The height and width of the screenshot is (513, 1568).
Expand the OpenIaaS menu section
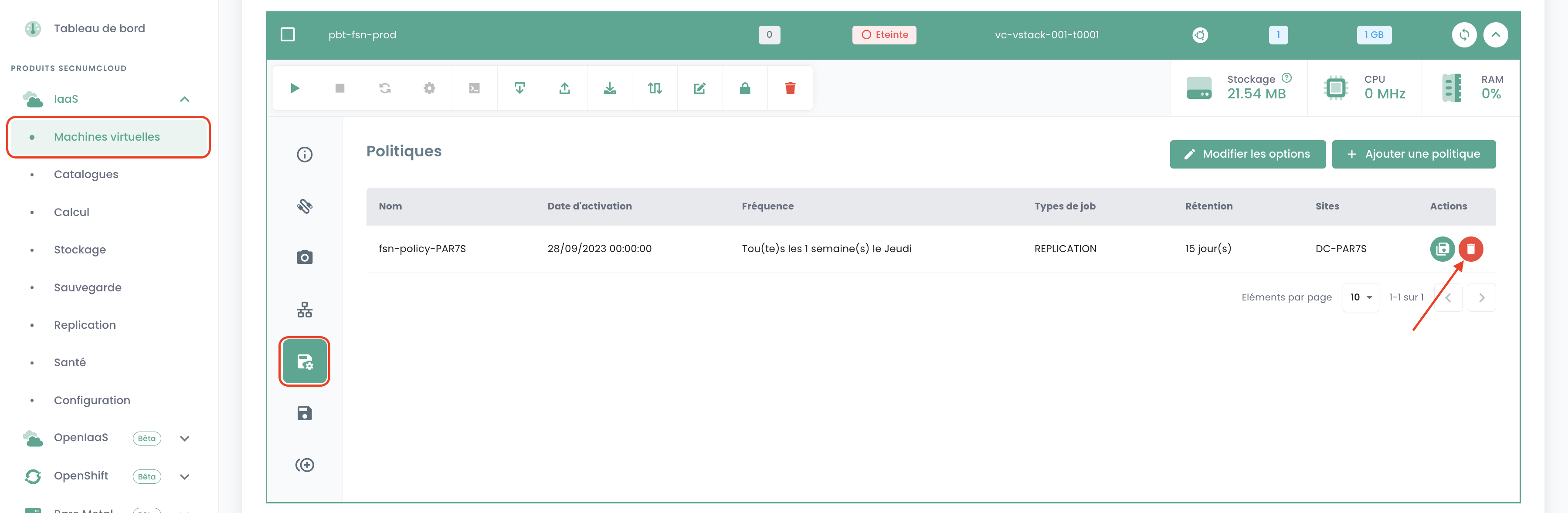coord(184,438)
